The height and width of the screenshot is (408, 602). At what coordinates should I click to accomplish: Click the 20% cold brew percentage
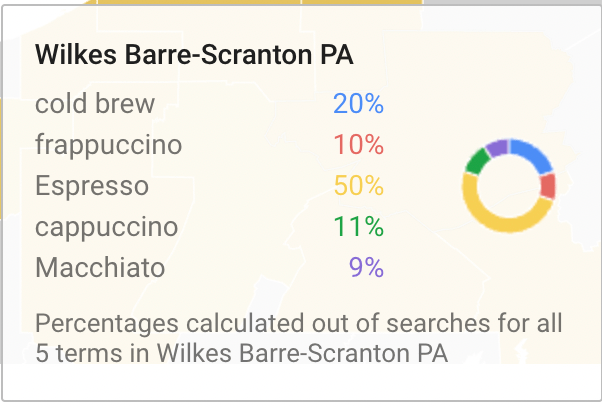click(359, 104)
